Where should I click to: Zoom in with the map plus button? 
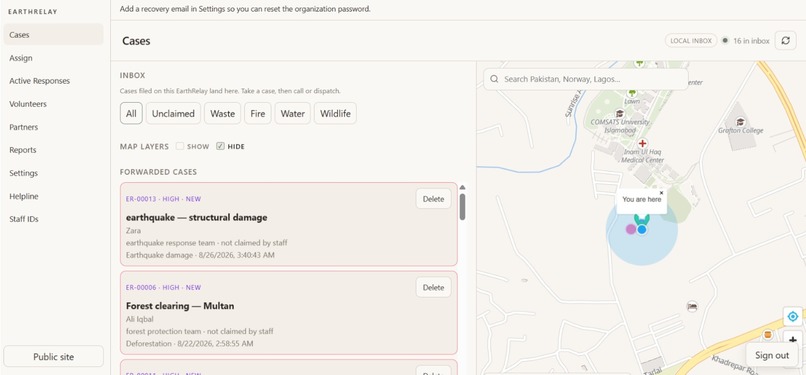[793, 339]
